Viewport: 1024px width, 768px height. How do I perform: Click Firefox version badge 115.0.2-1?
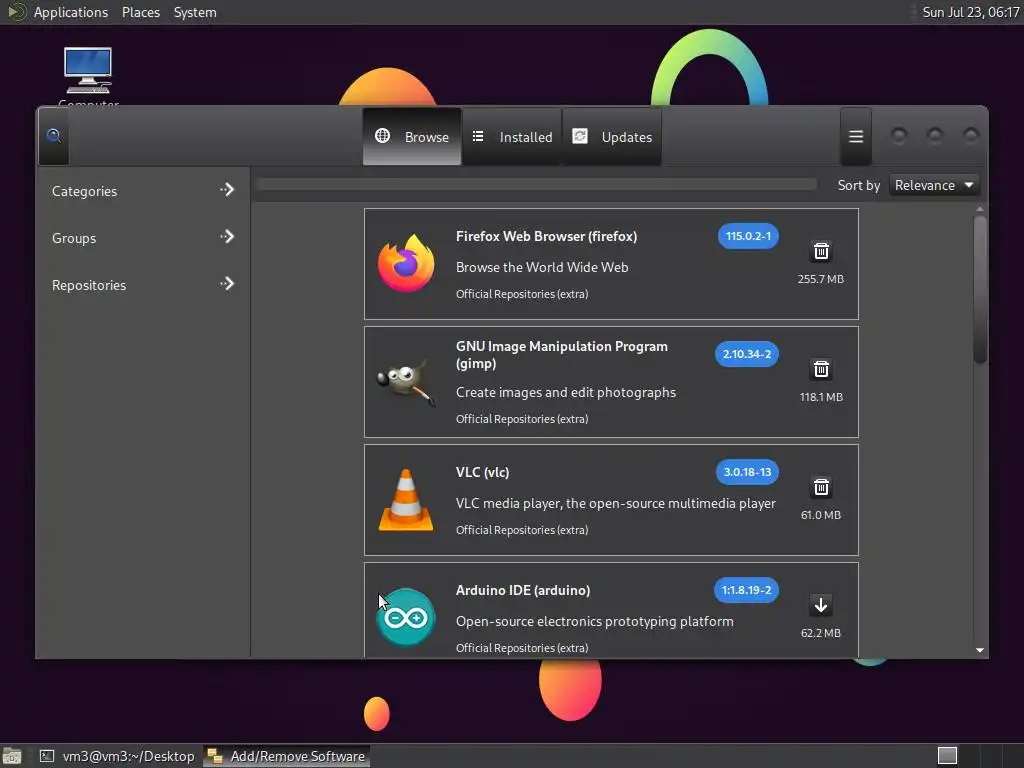748,236
